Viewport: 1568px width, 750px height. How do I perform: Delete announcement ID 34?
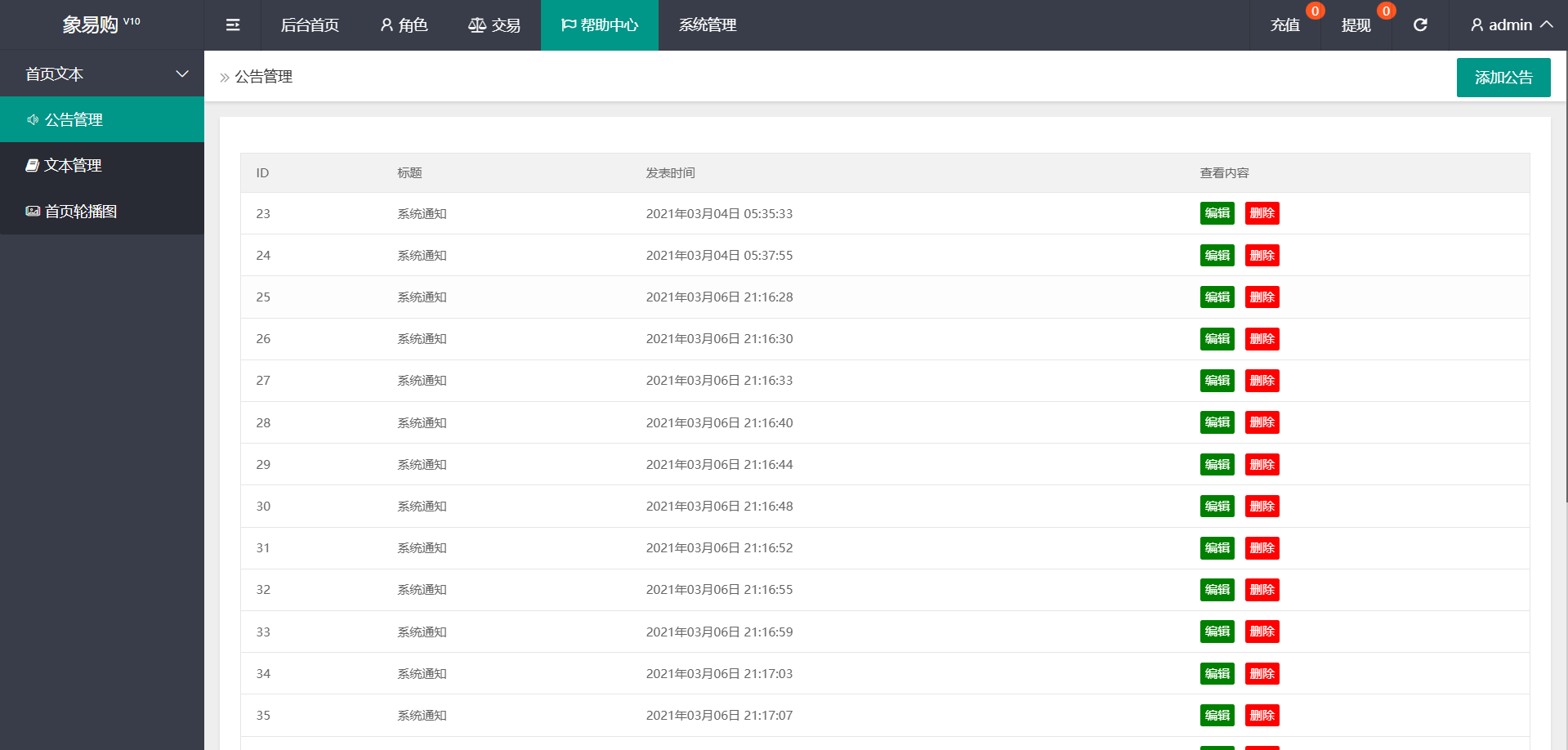pos(1262,673)
